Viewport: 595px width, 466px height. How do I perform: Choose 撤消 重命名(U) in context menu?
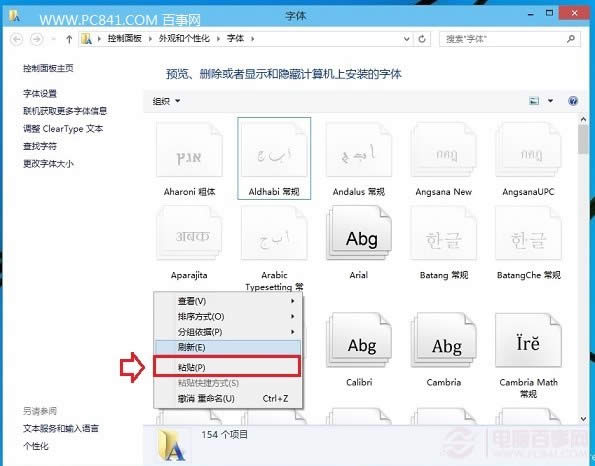coord(228,398)
